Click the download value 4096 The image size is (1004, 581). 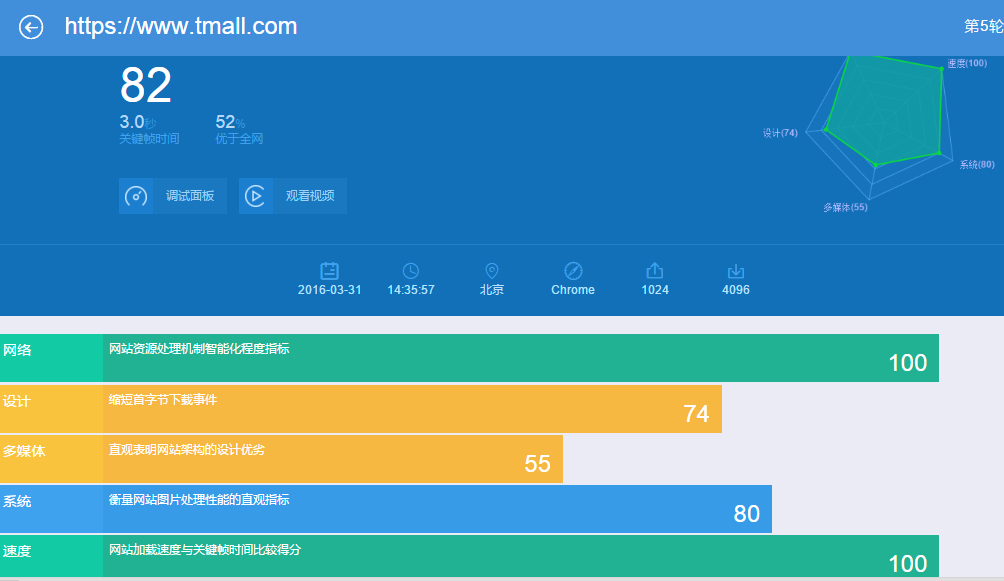pos(736,290)
